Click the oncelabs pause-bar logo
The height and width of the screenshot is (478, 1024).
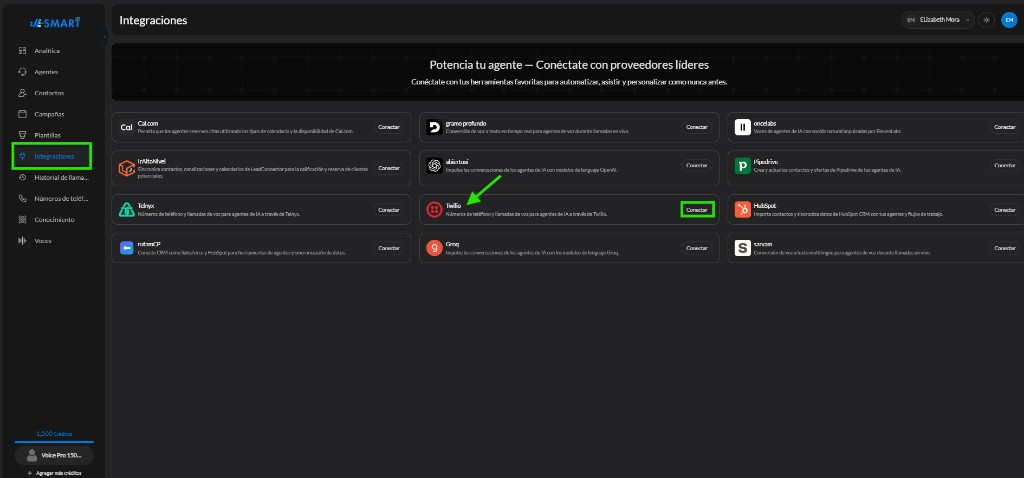pos(743,127)
